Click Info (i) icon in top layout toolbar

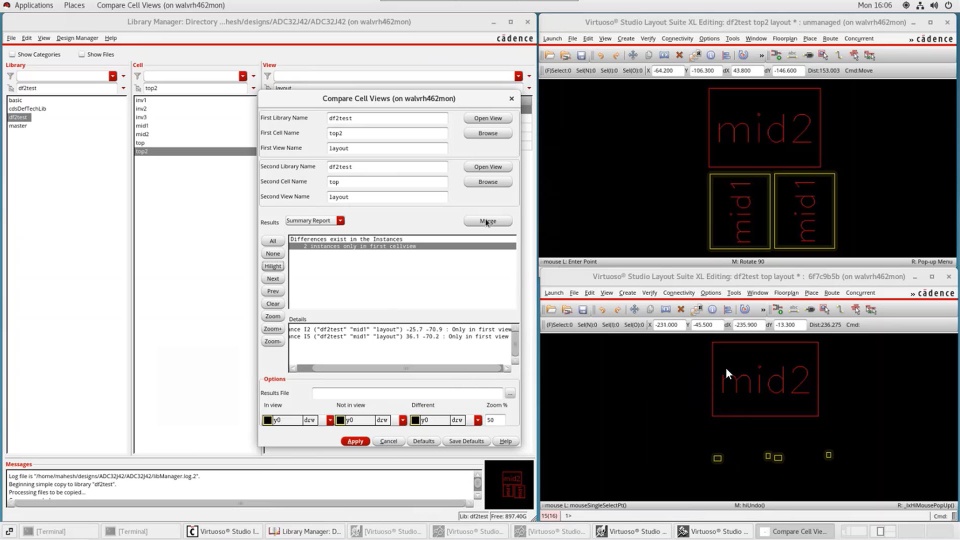pyautogui.click(x=712, y=310)
